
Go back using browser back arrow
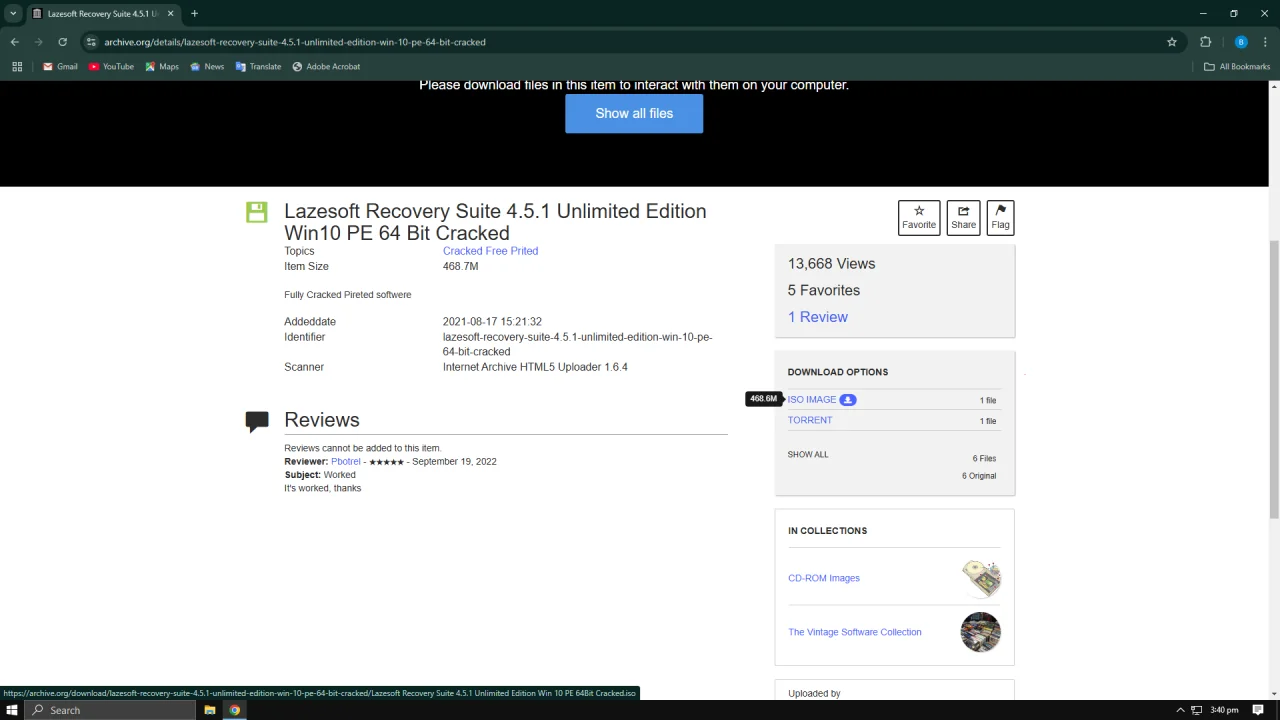click(14, 42)
